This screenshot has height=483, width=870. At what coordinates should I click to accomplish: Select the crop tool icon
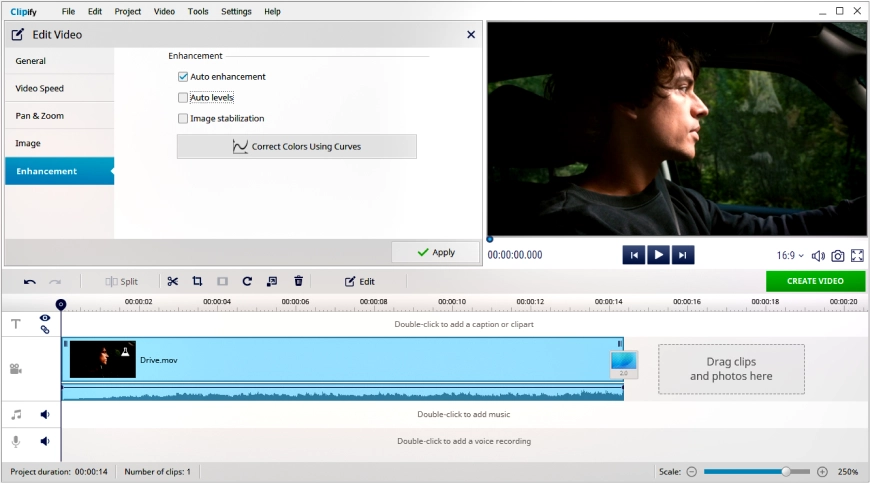[x=197, y=281]
